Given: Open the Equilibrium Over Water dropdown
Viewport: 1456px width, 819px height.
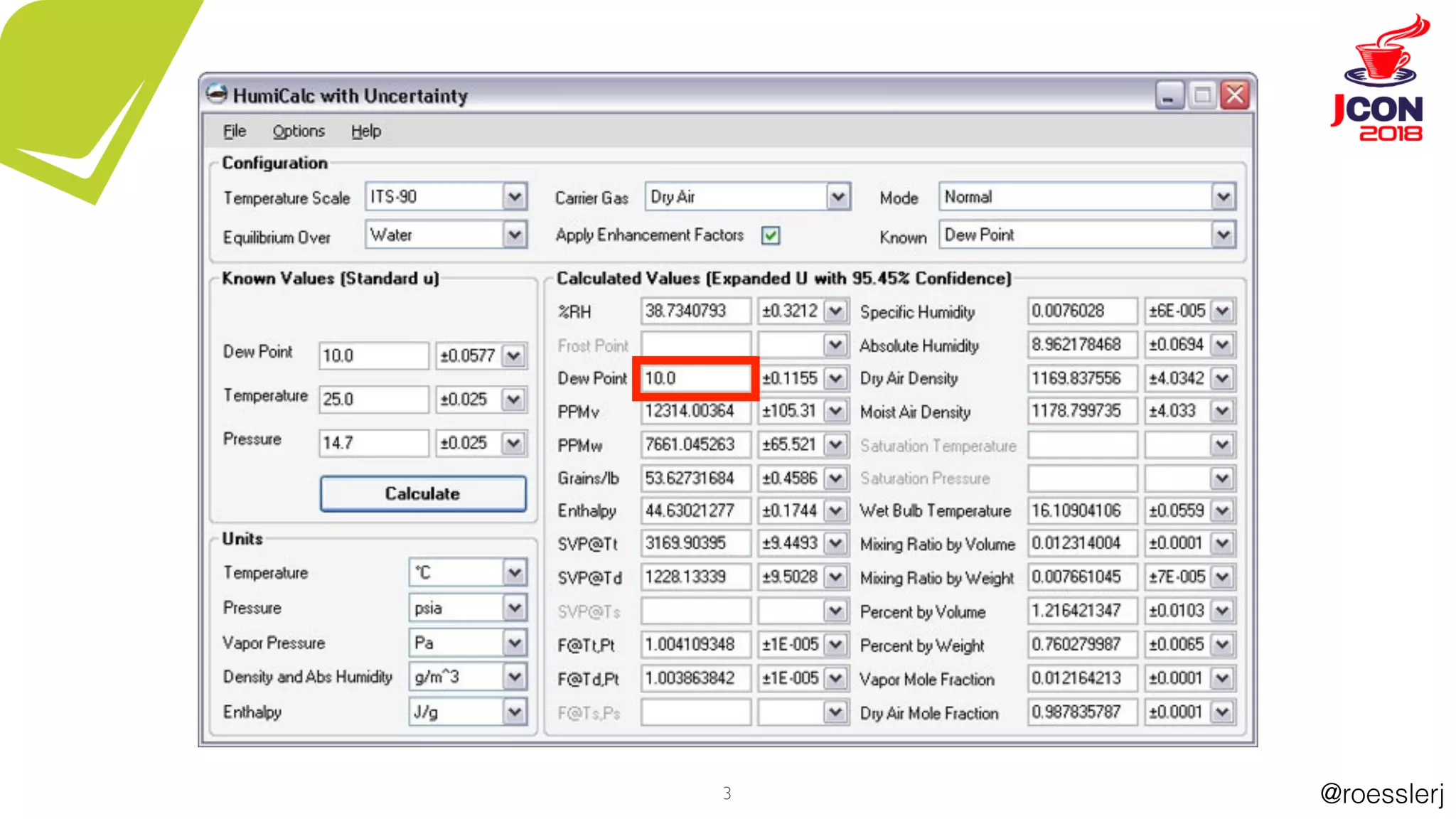Looking at the screenshot, I should tap(515, 235).
